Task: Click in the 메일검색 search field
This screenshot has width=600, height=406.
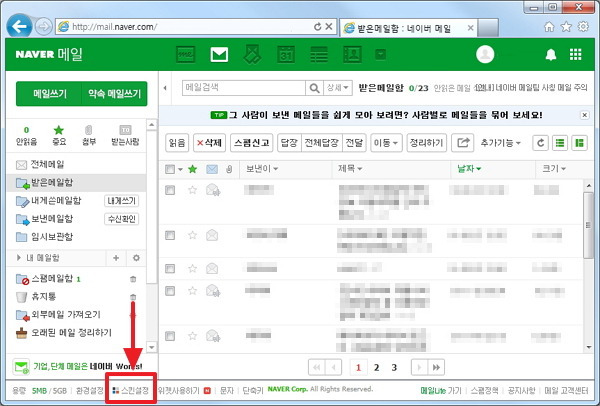Action: [244, 88]
